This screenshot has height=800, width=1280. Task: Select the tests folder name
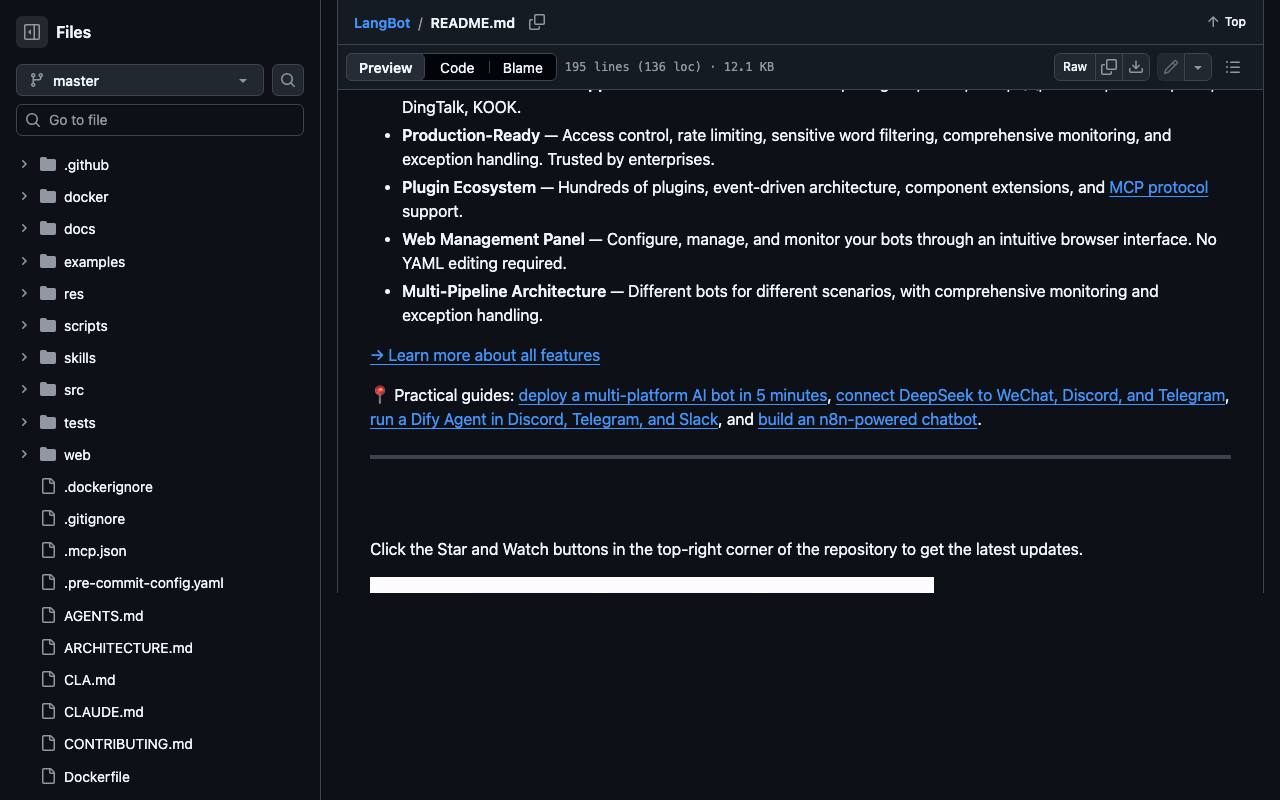(x=79, y=423)
